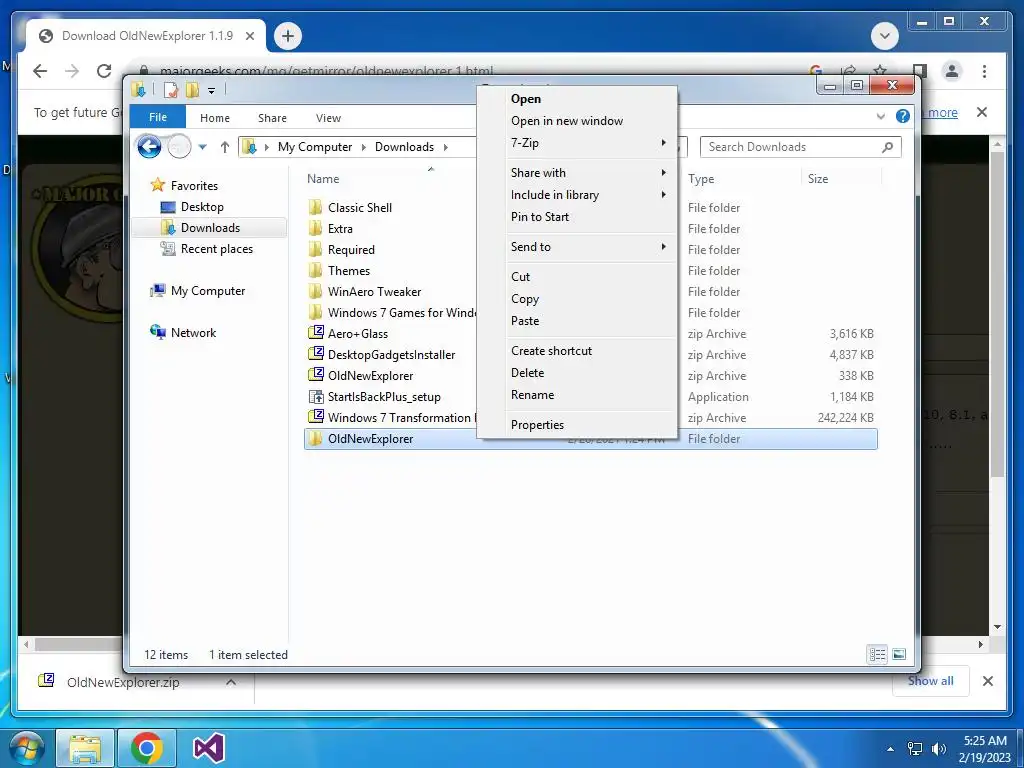Go up one folder level arrow
Image resolution: width=1024 pixels, height=768 pixels.
coord(225,147)
